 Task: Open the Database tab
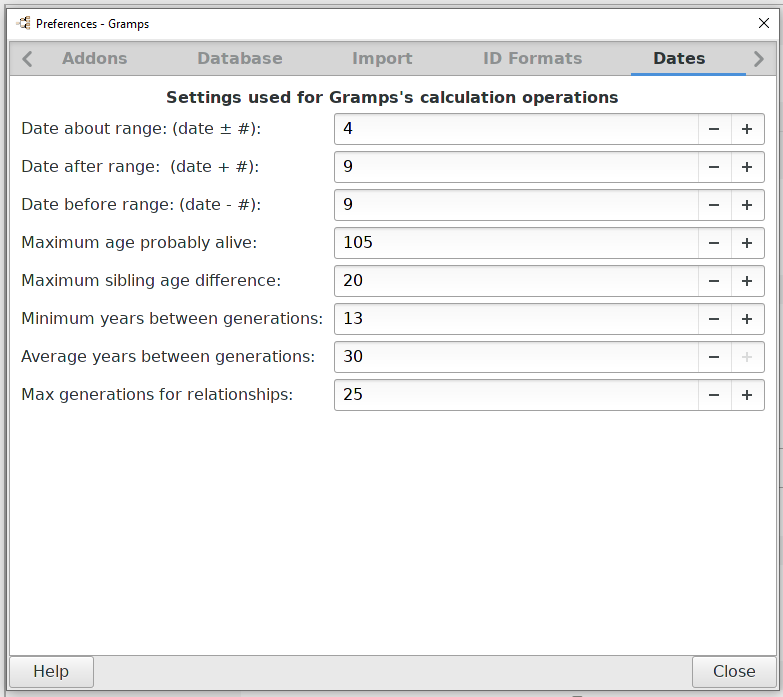[240, 59]
